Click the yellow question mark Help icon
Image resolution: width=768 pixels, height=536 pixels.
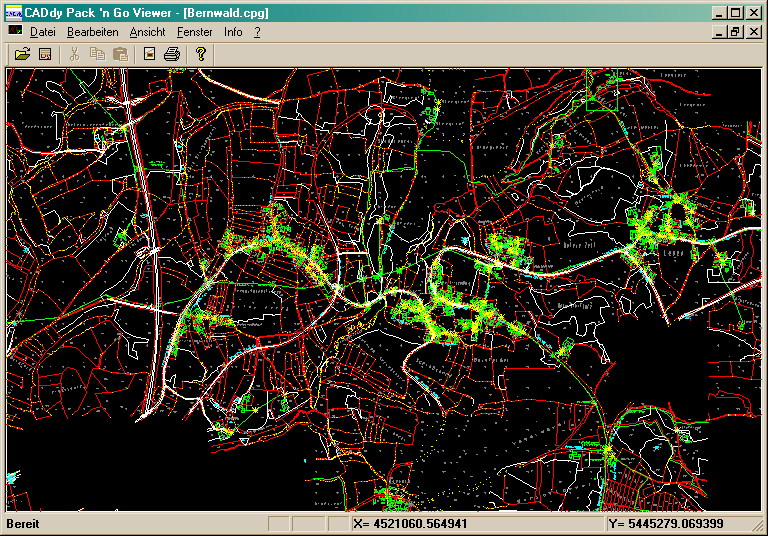(200, 54)
